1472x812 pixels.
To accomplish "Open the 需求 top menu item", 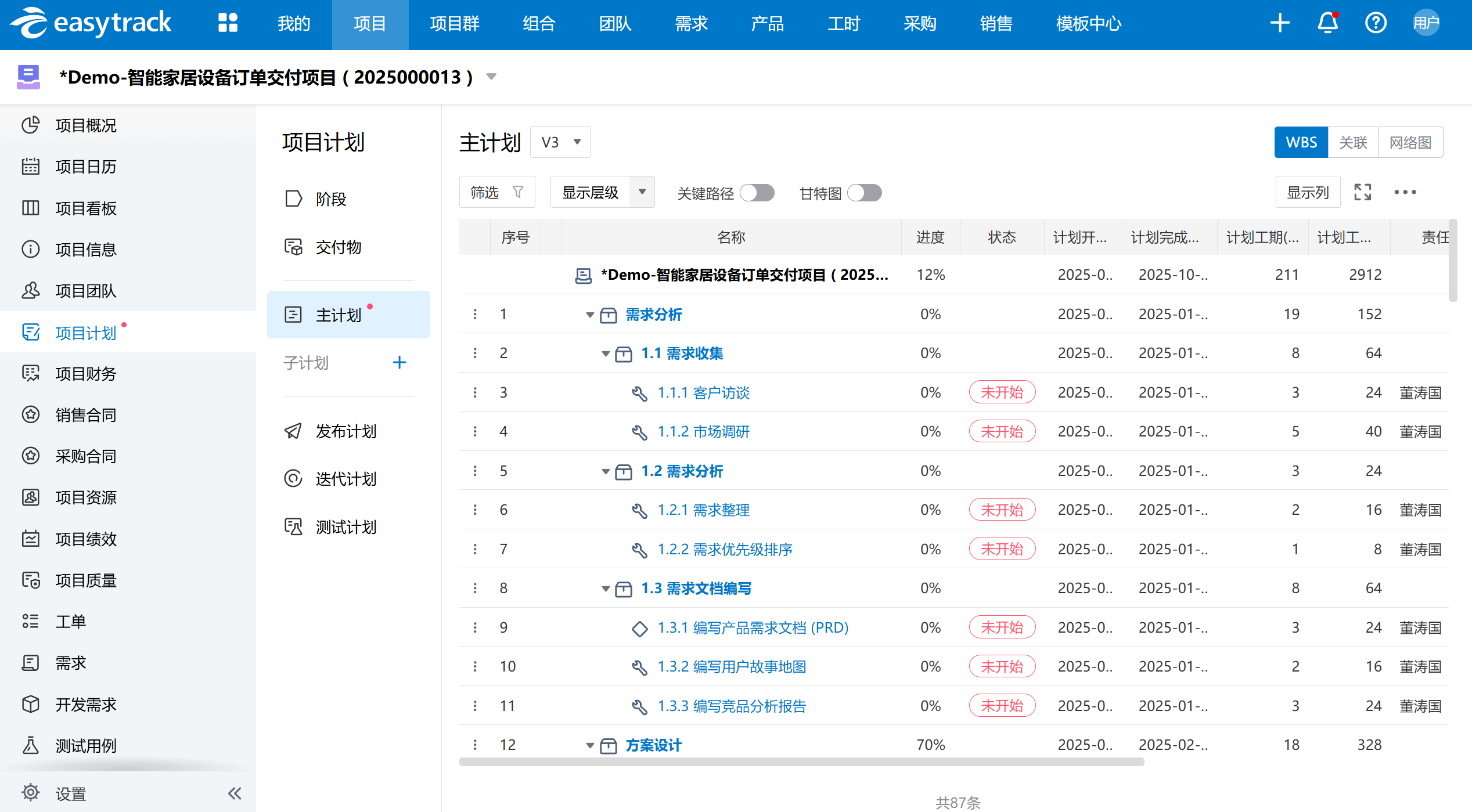I will click(x=691, y=24).
